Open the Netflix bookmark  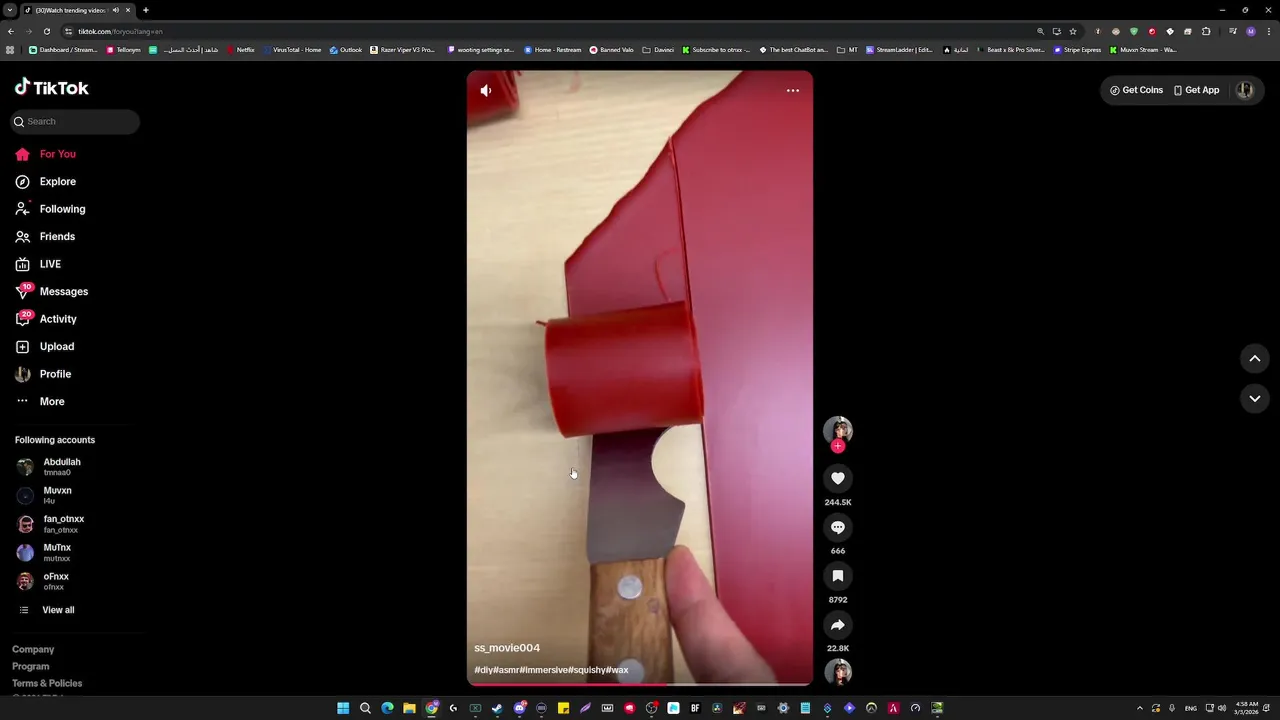241,50
